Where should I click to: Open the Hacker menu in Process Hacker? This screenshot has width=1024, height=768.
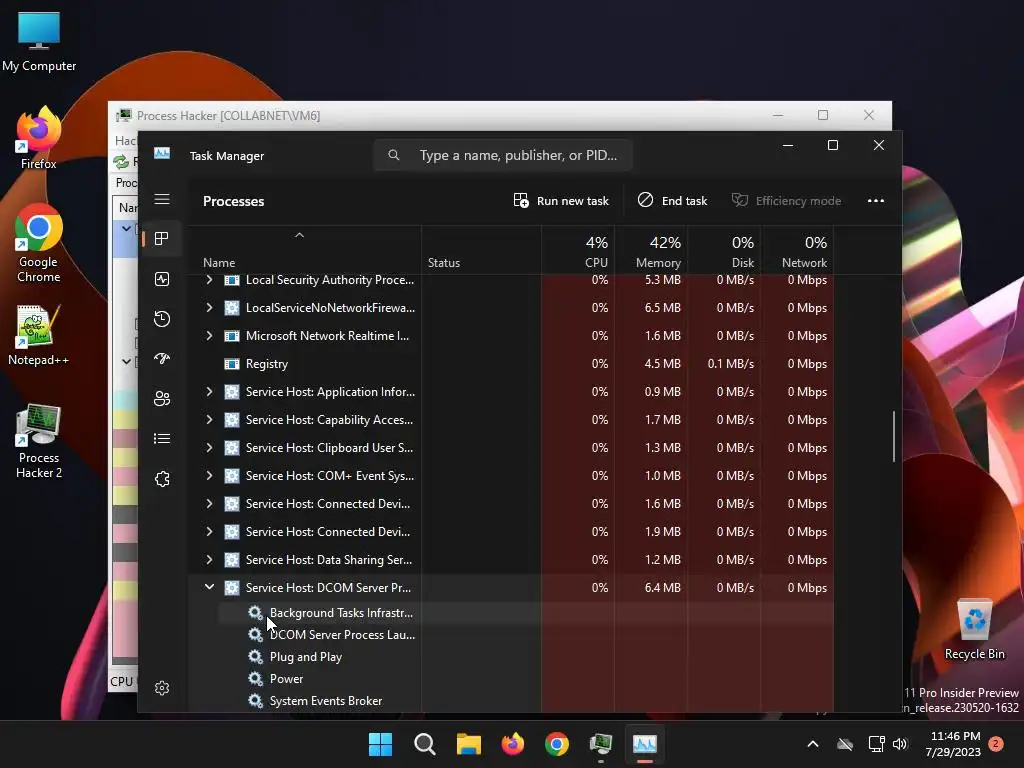pyautogui.click(x=126, y=140)
